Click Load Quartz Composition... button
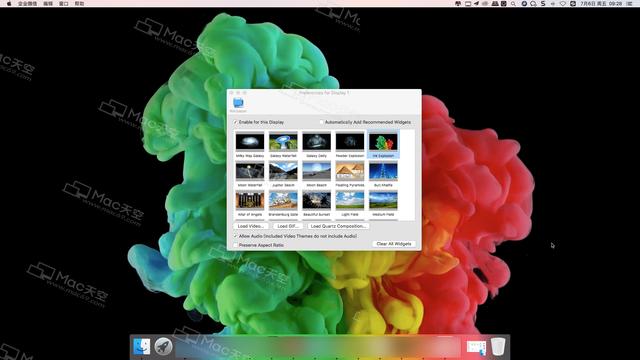The height and width of the screenshot is (360, 640). [x=338, y=226]
